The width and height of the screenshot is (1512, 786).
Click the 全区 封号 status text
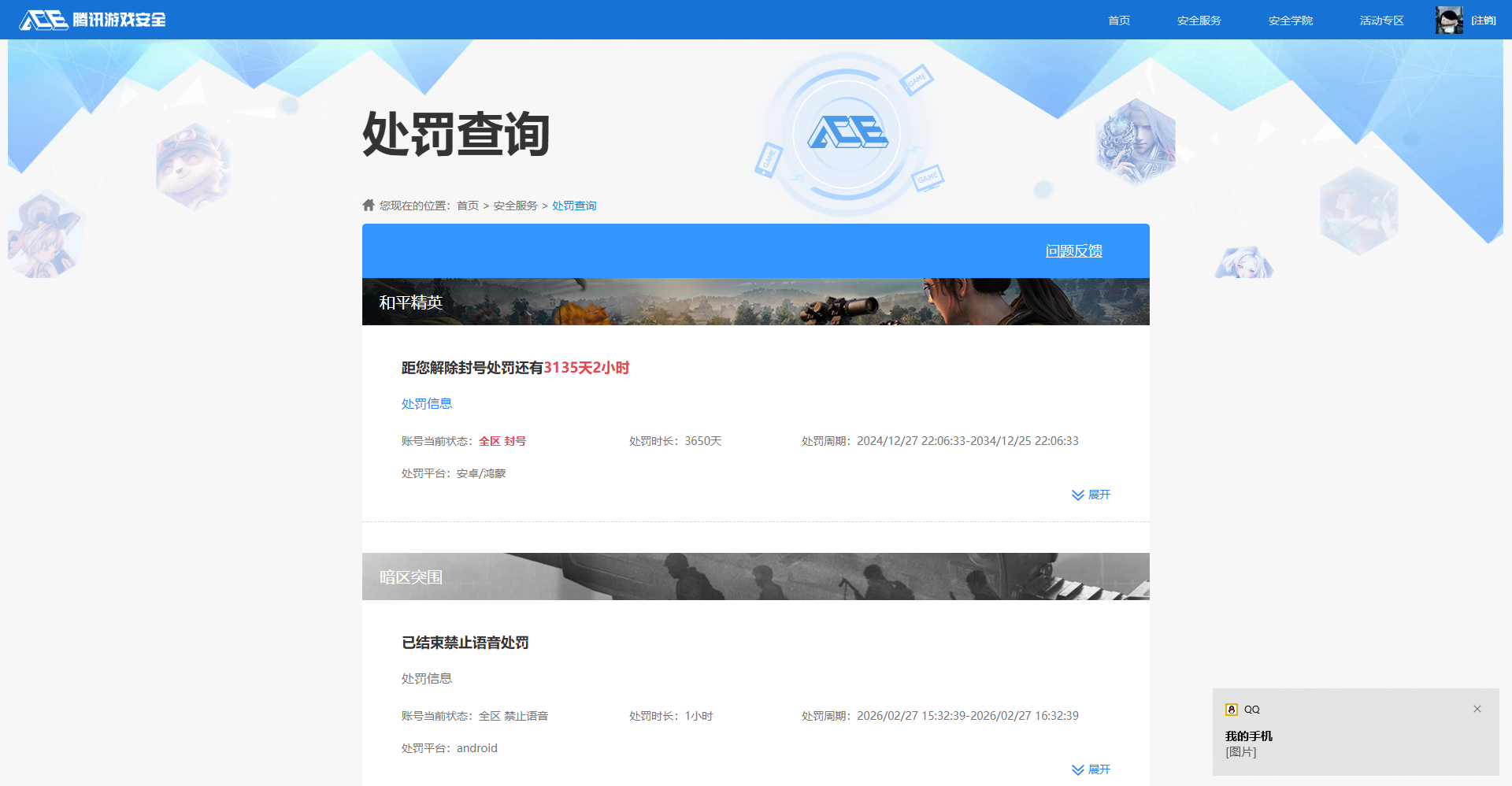(x=502, y=441)
